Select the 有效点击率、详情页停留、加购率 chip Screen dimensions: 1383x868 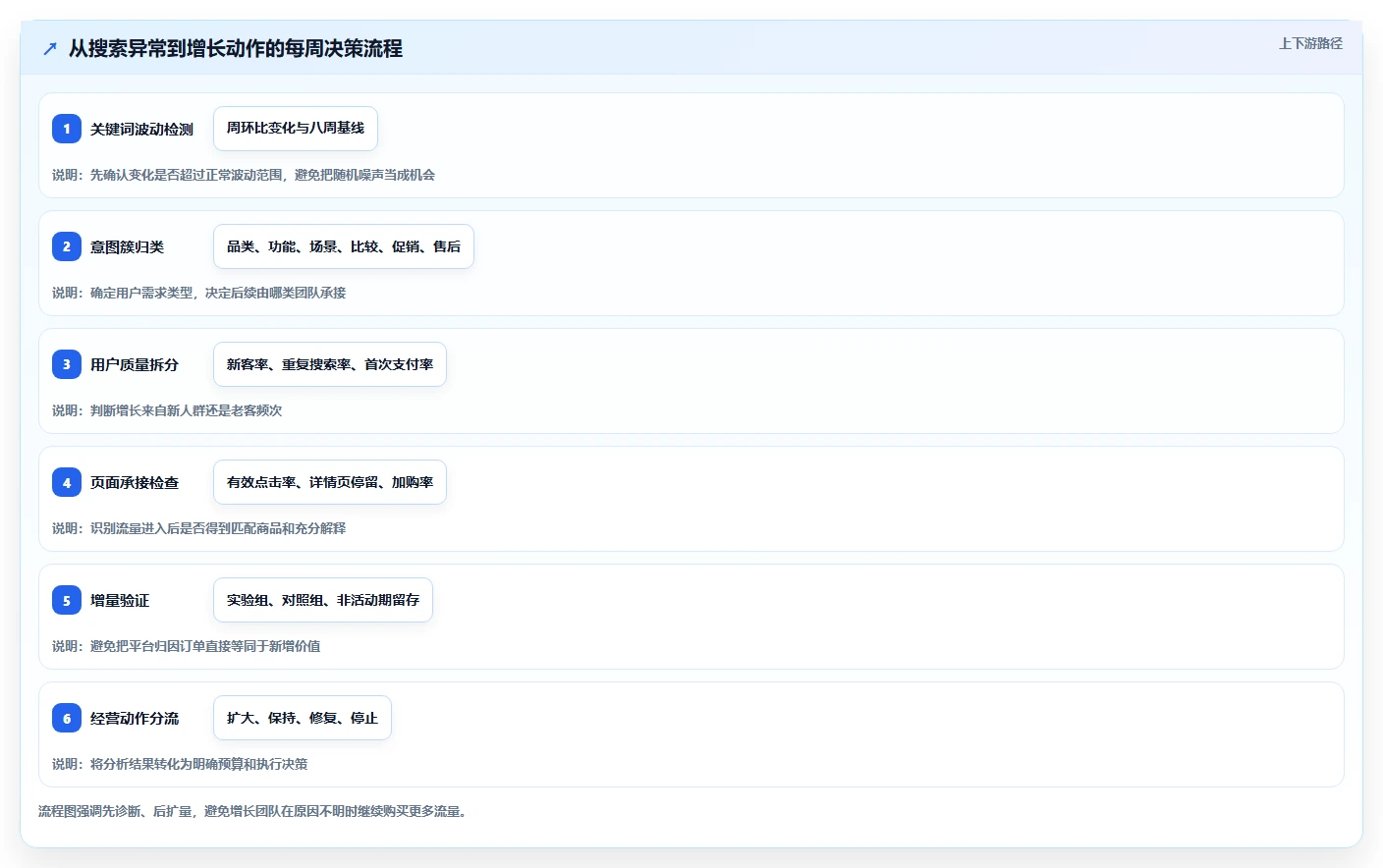tap(330, 482)
